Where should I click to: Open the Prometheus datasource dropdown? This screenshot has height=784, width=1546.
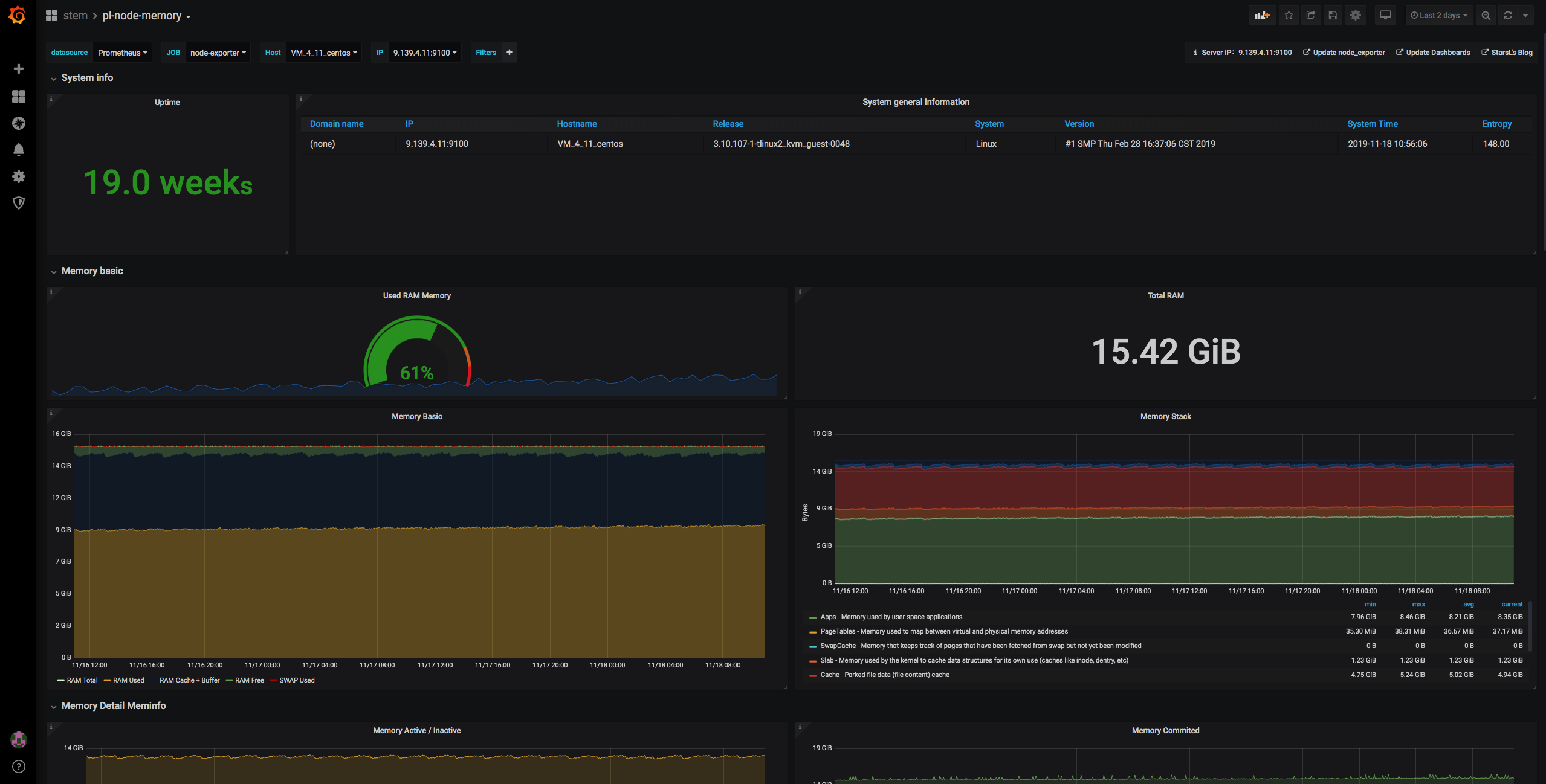pyautogui.click(x=122, y=53)
